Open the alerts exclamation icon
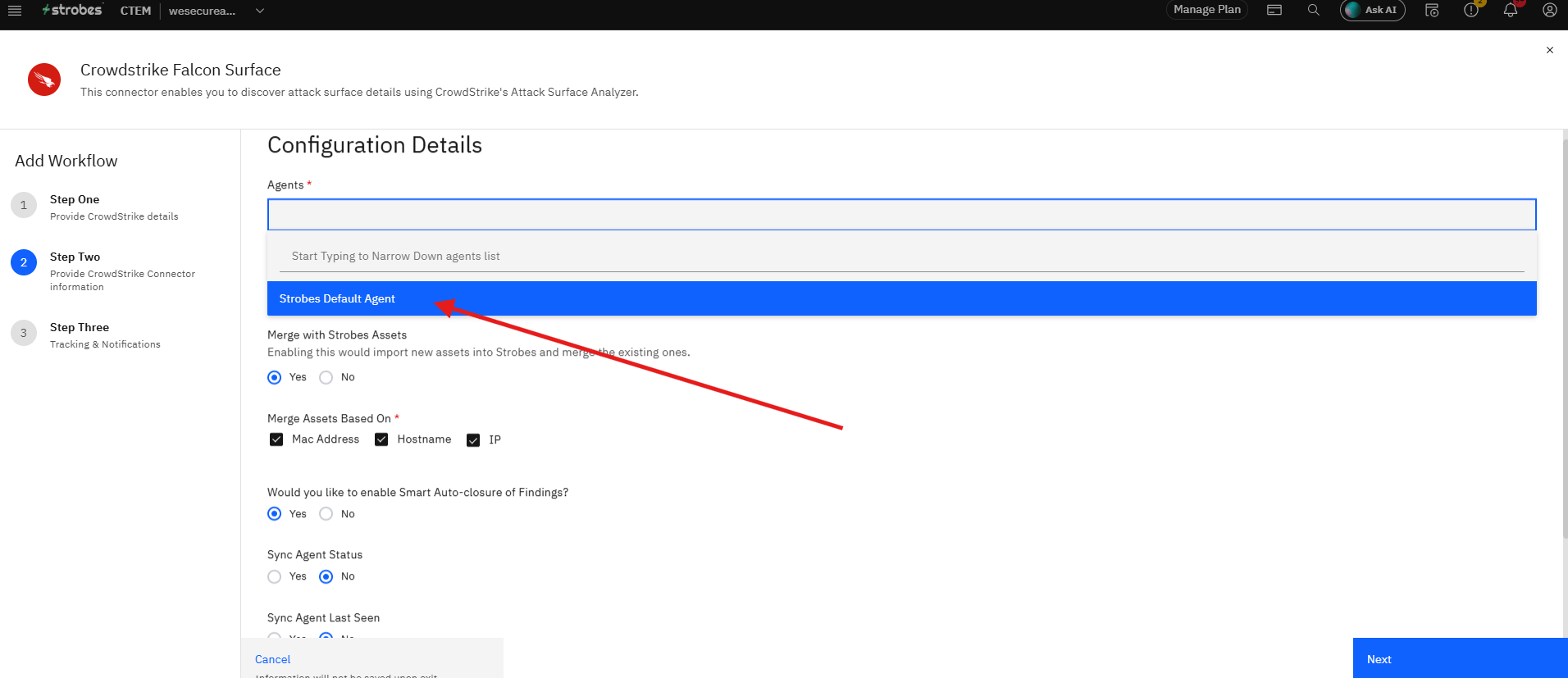 click(1471, 10)
